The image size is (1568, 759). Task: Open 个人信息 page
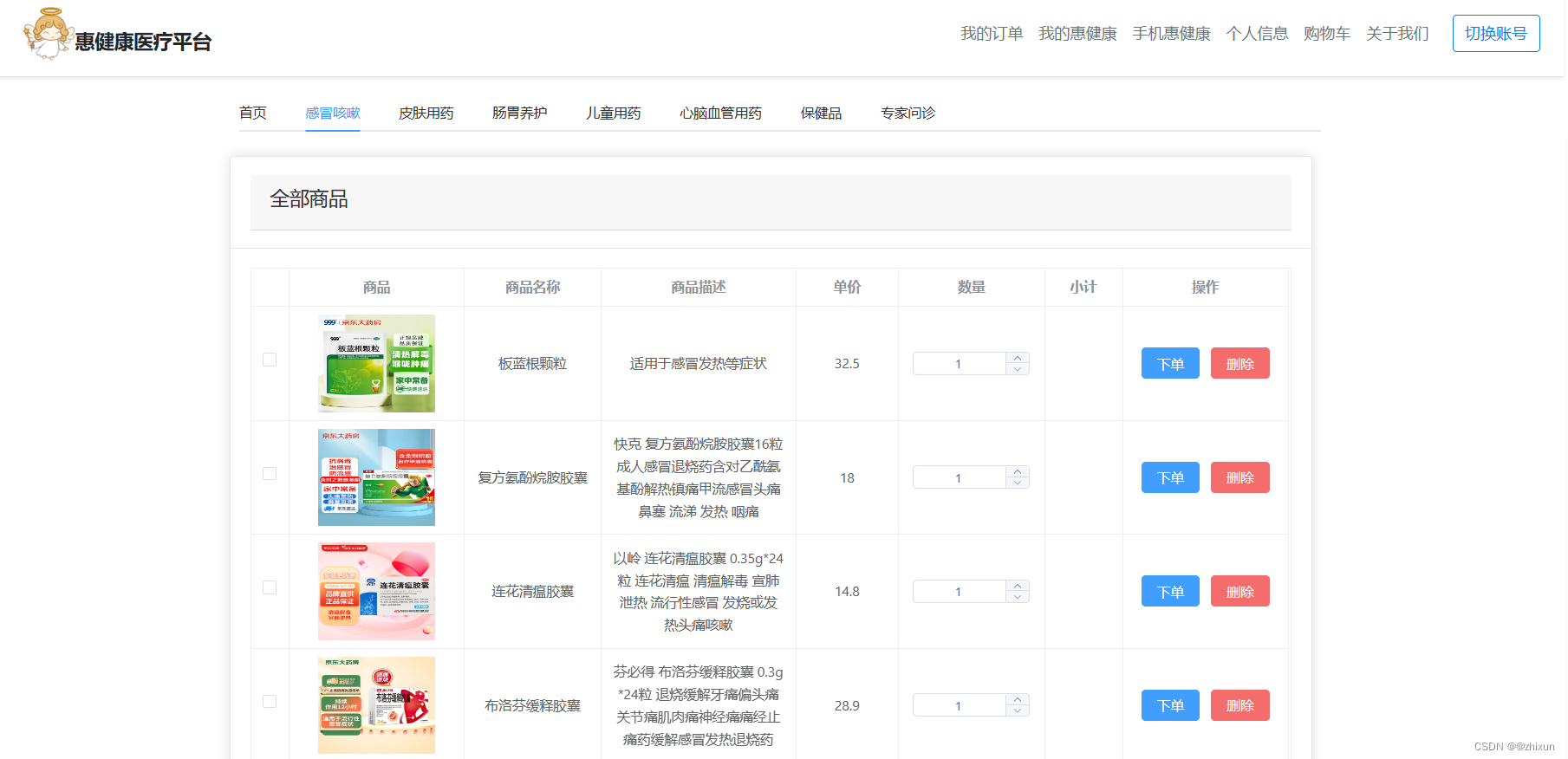coord(1257,34)
